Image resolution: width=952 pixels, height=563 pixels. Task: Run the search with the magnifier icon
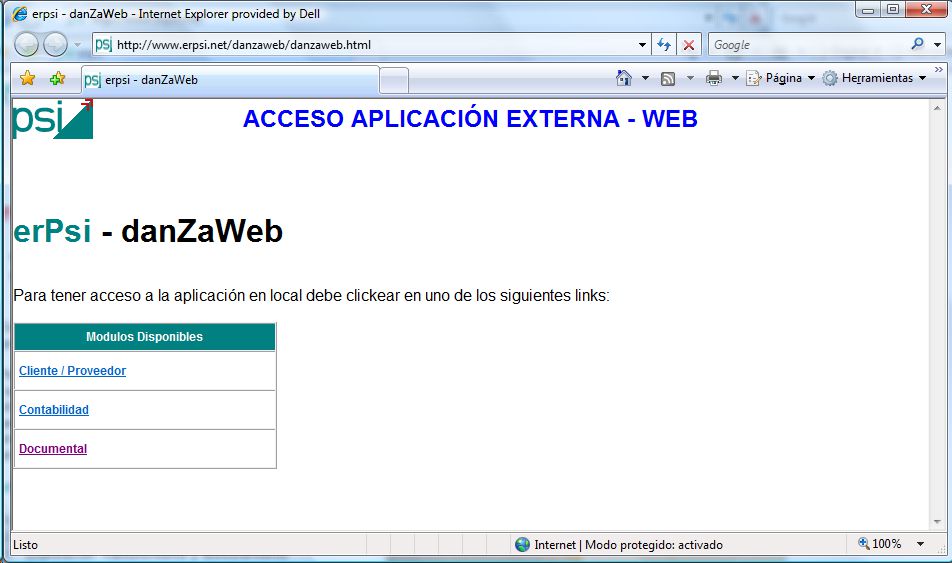[918, 44]
